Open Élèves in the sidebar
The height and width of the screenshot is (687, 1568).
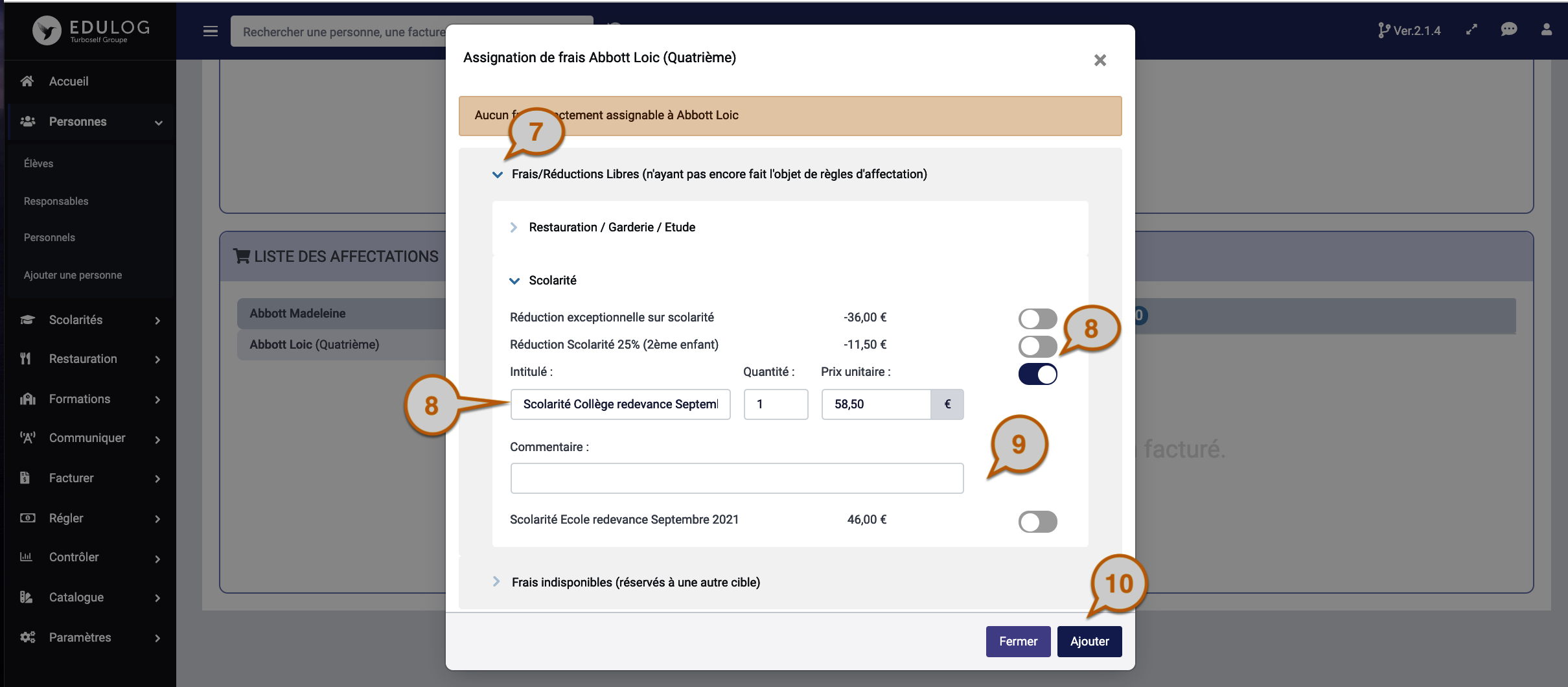(39, 163)
